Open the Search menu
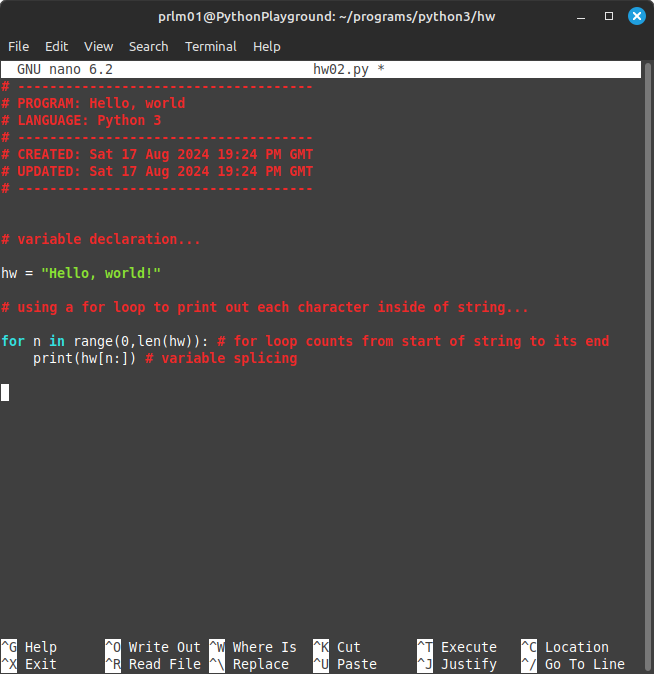The height and width of the screenshot is (674, 654). [149, 46]
